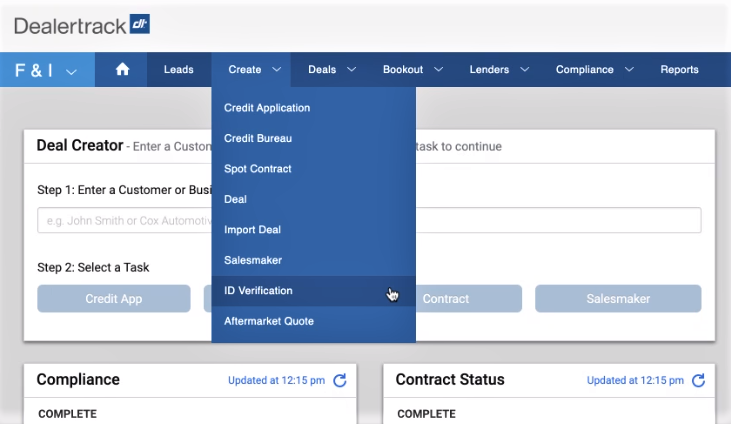Select Credit Bureau menu entry

[313, 138]
